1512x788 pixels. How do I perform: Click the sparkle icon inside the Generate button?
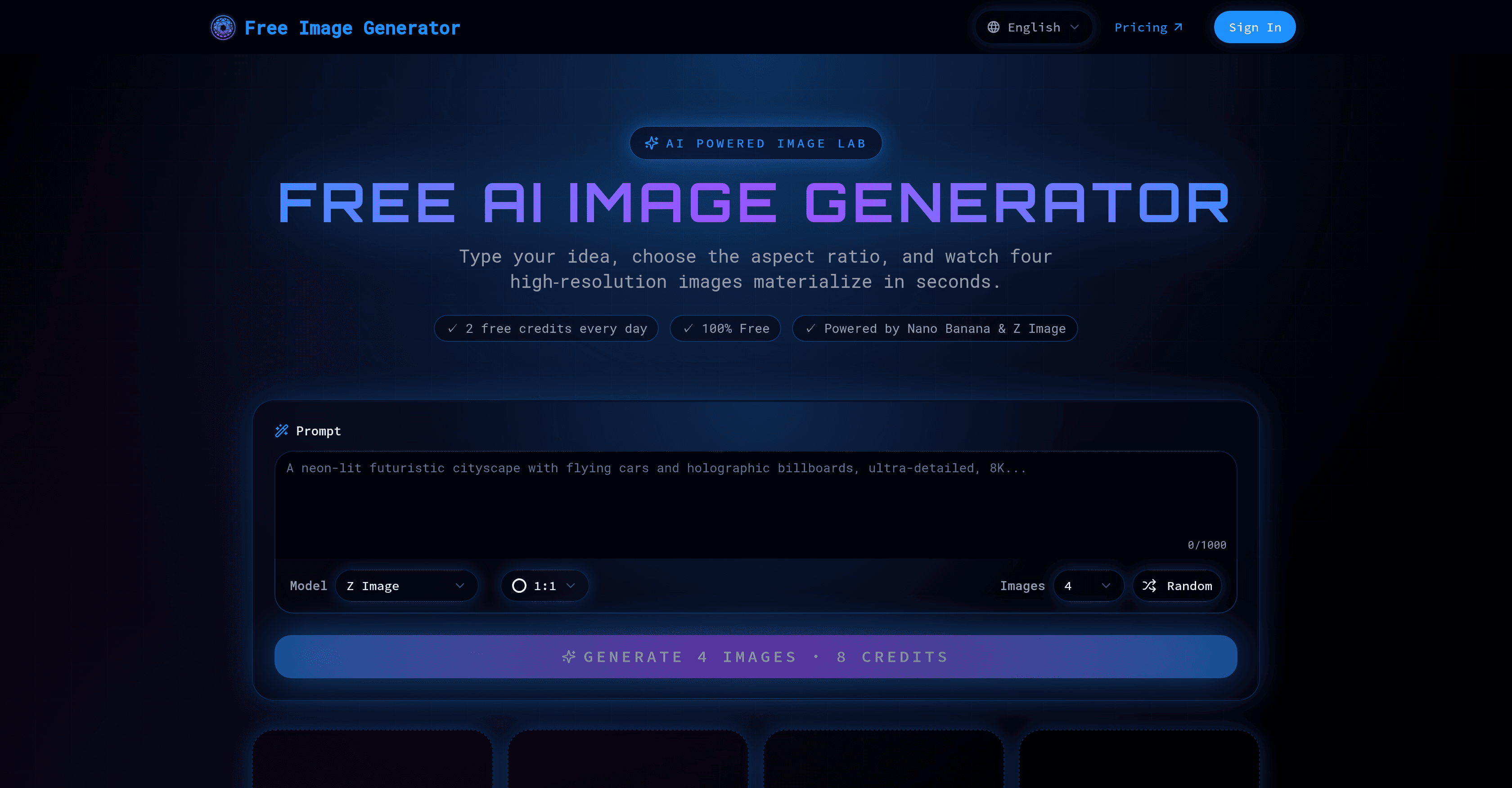[x=568, y=657]
